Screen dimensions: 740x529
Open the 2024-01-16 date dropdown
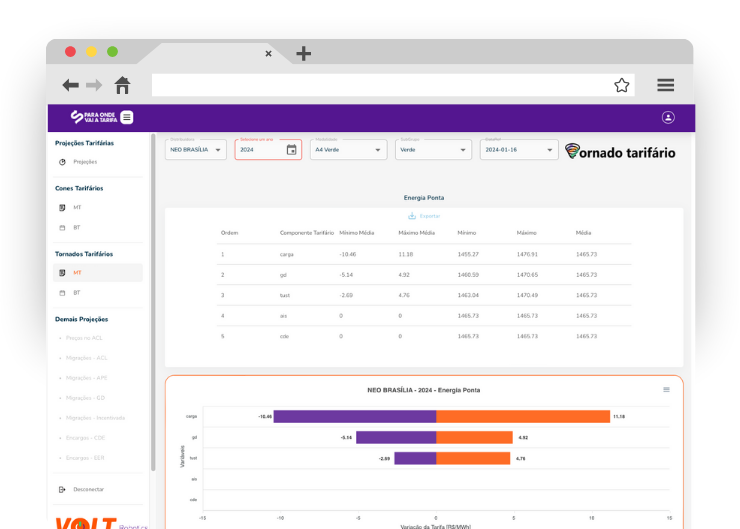pos(518,150)
